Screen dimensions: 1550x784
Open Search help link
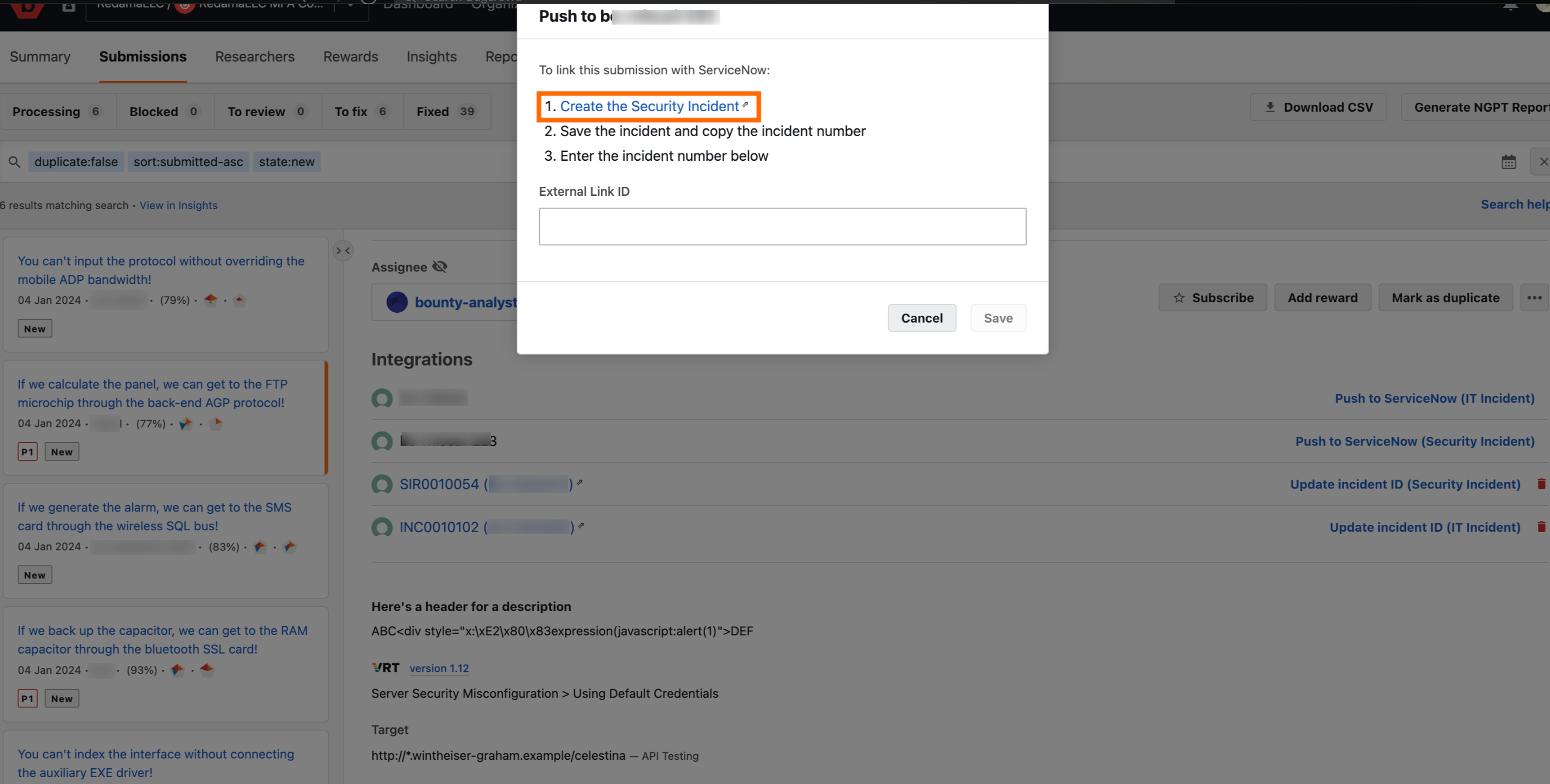(x=1515, y=205)
